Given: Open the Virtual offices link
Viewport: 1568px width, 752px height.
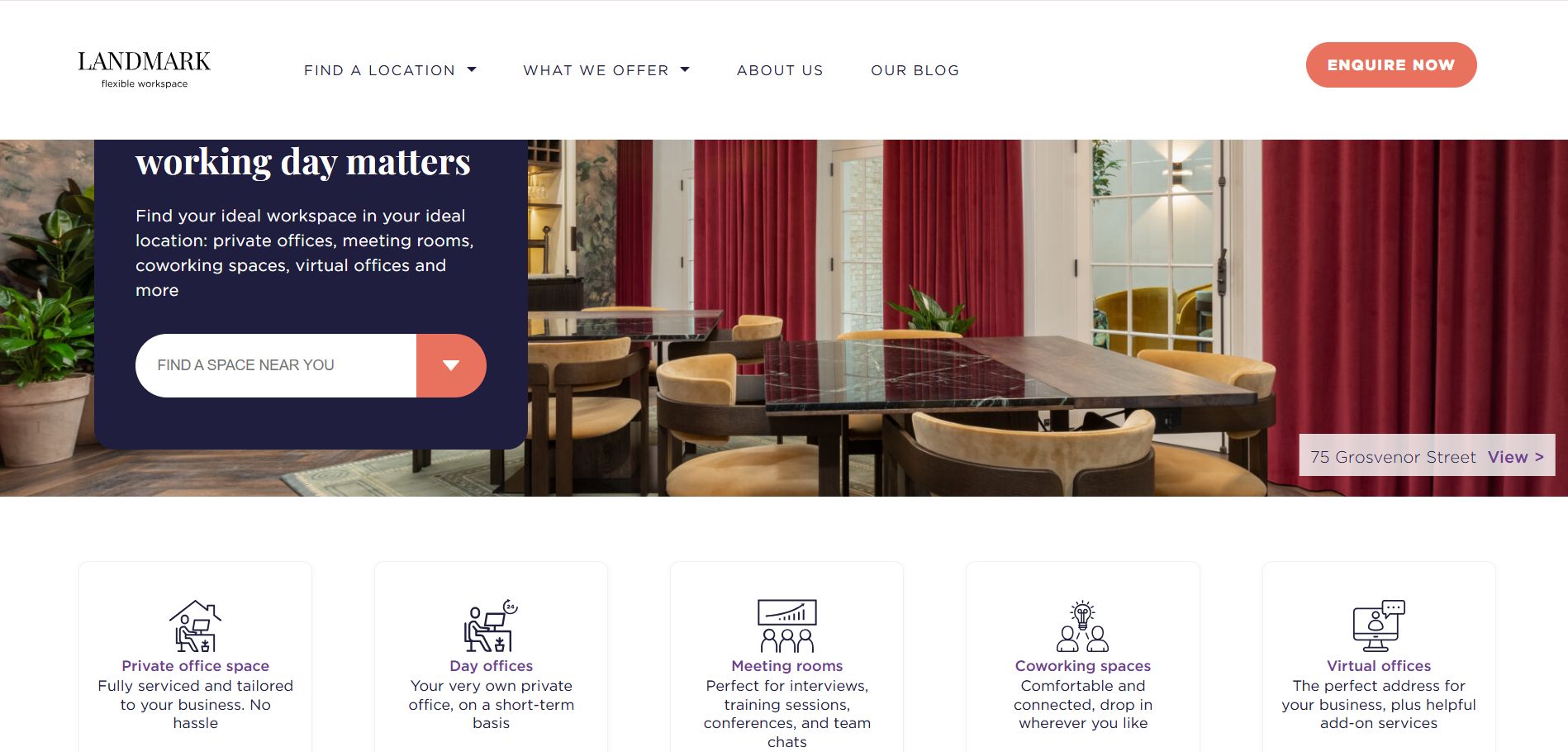Looking at the screenshot, I should coord(1379,666).
